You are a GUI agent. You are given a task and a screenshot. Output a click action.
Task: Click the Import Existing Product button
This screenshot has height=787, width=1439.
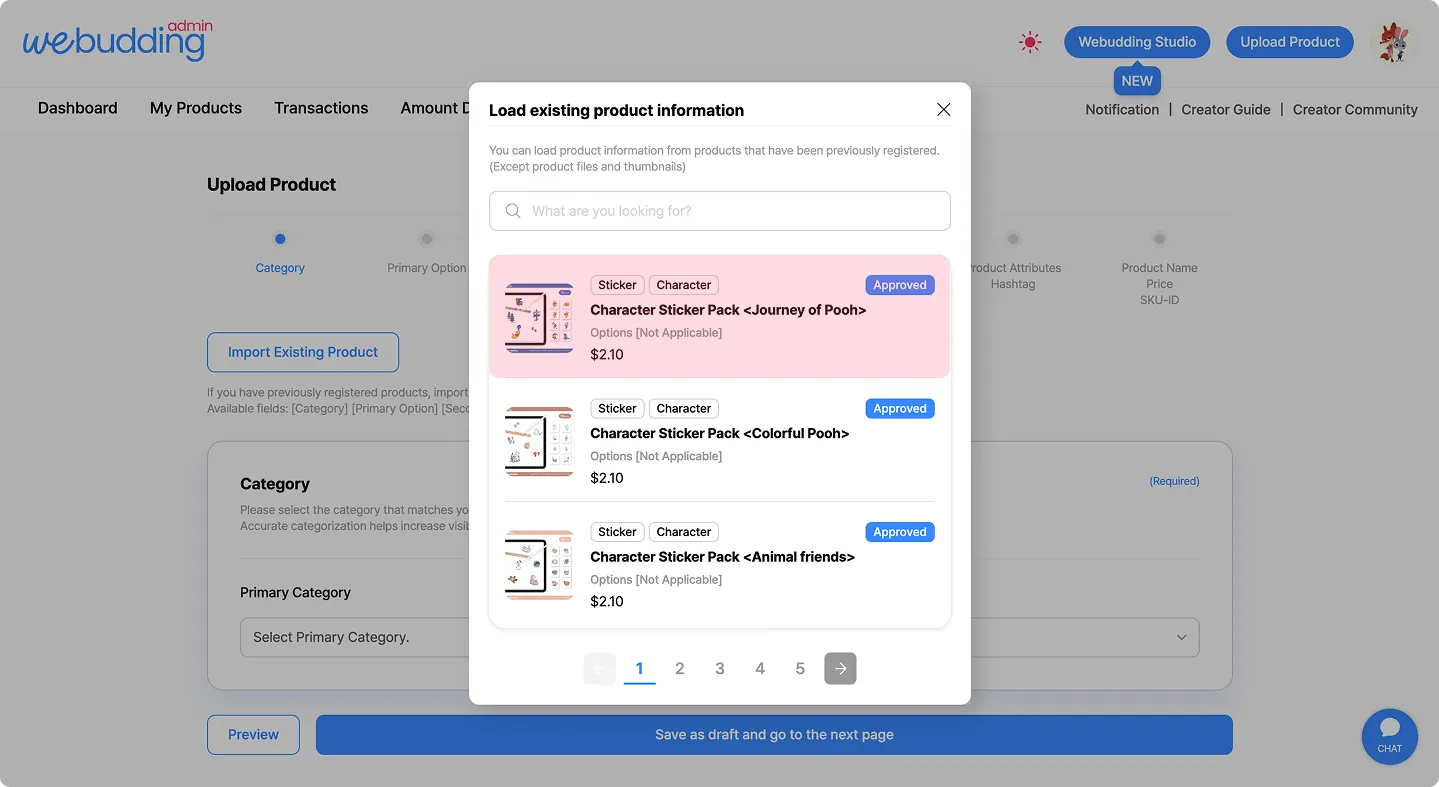pyautogui.click(x=303, y=352)
